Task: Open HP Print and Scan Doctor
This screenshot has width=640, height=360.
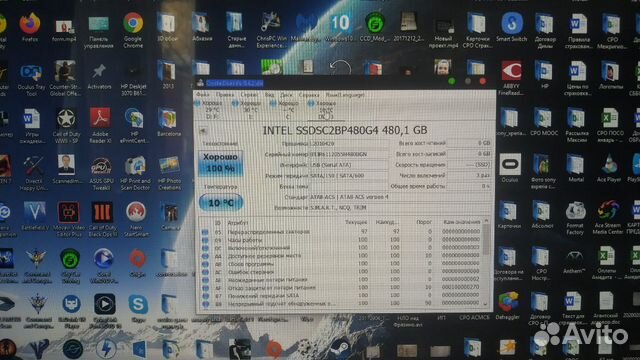Action: 135,173
